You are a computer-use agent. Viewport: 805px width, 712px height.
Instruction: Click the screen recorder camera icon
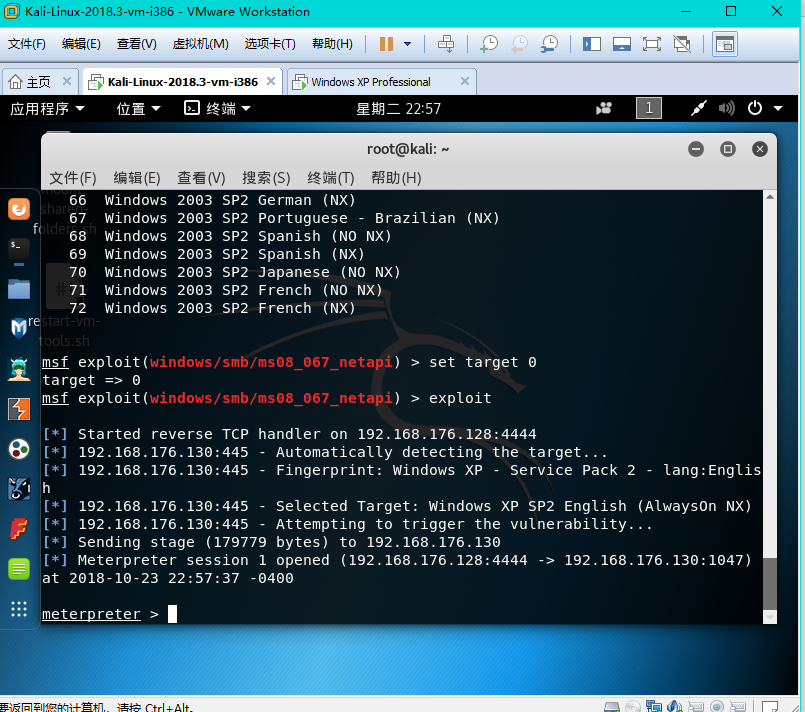604,108
